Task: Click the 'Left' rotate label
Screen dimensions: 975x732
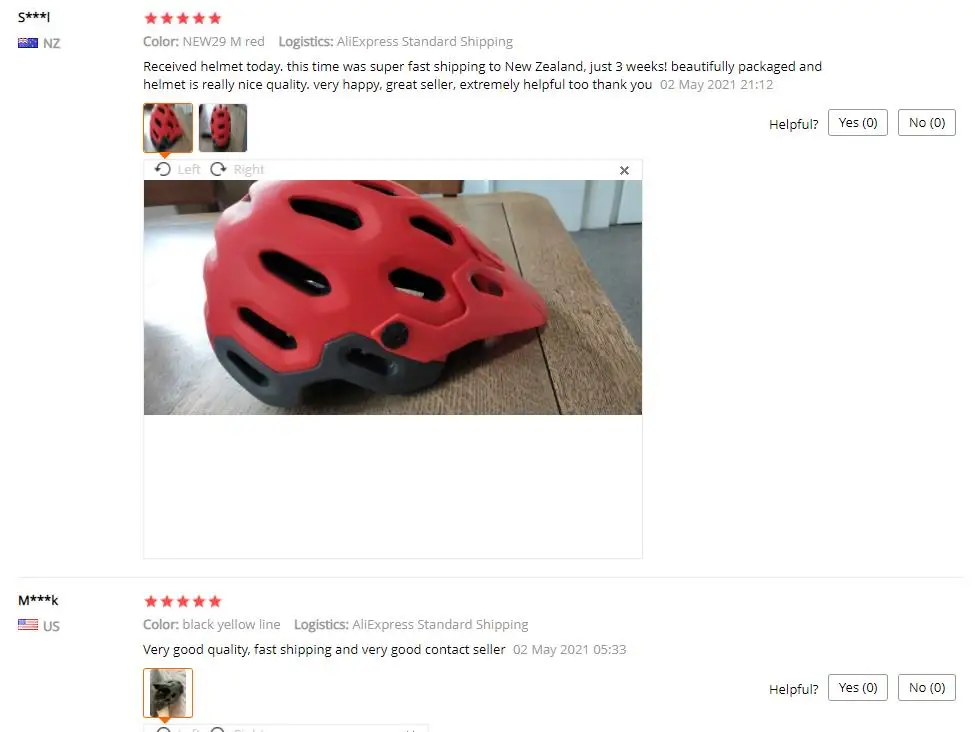Action: 188,169
